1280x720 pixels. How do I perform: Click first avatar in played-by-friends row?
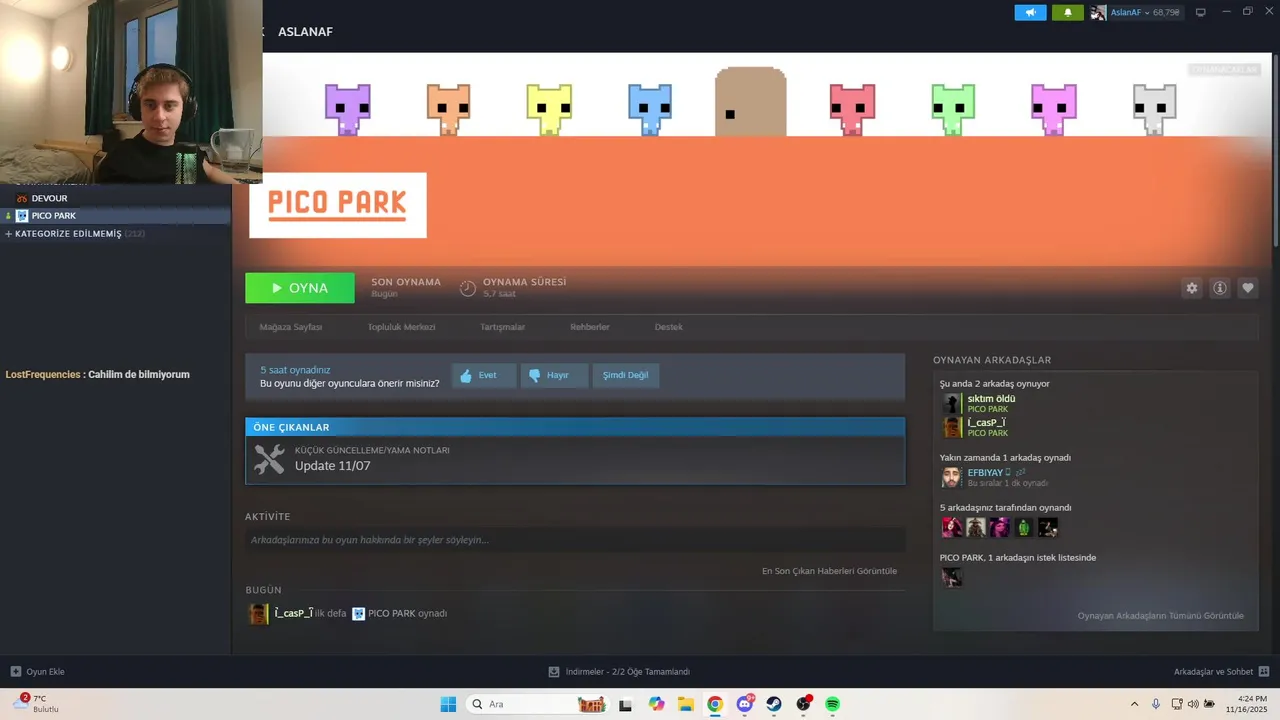[x=952, y=527]
